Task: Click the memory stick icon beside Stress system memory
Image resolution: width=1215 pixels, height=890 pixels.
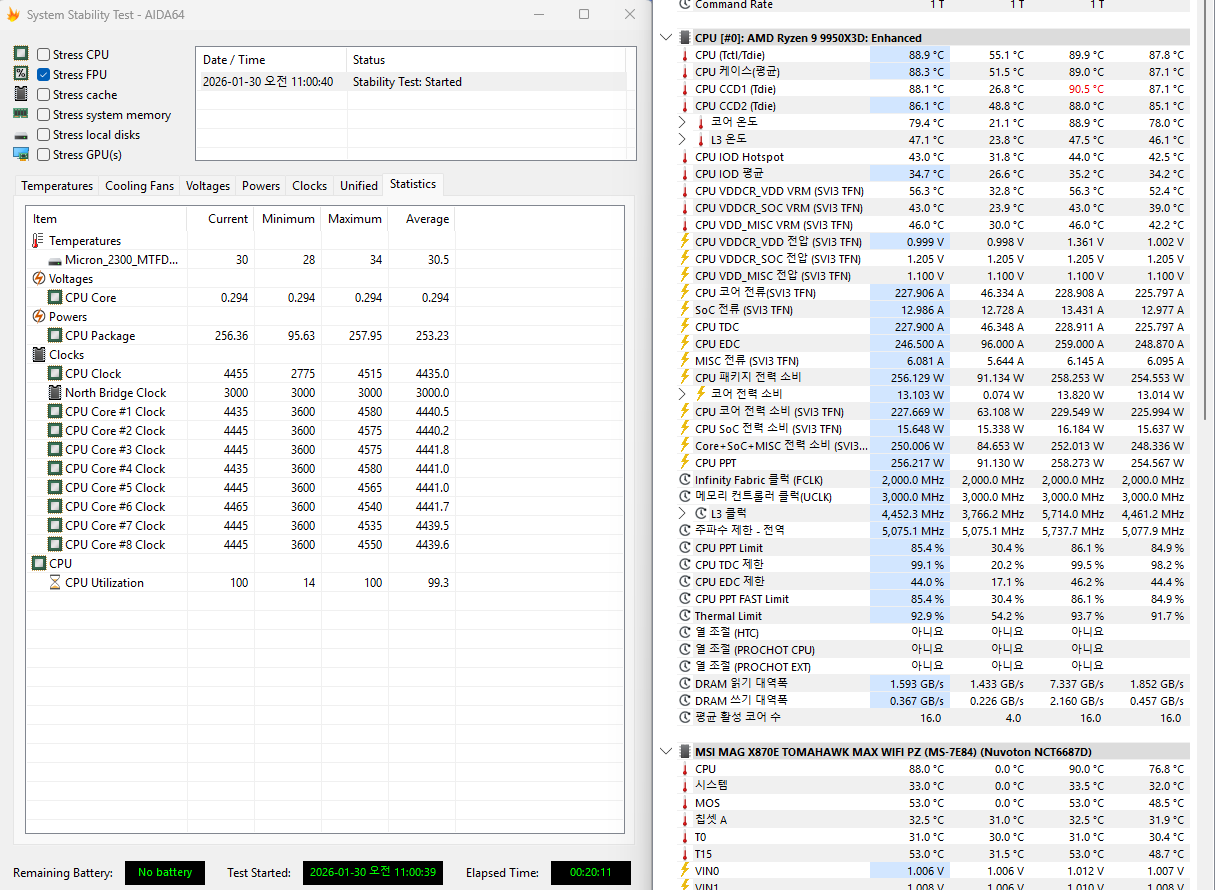Action: pos(21,114)
